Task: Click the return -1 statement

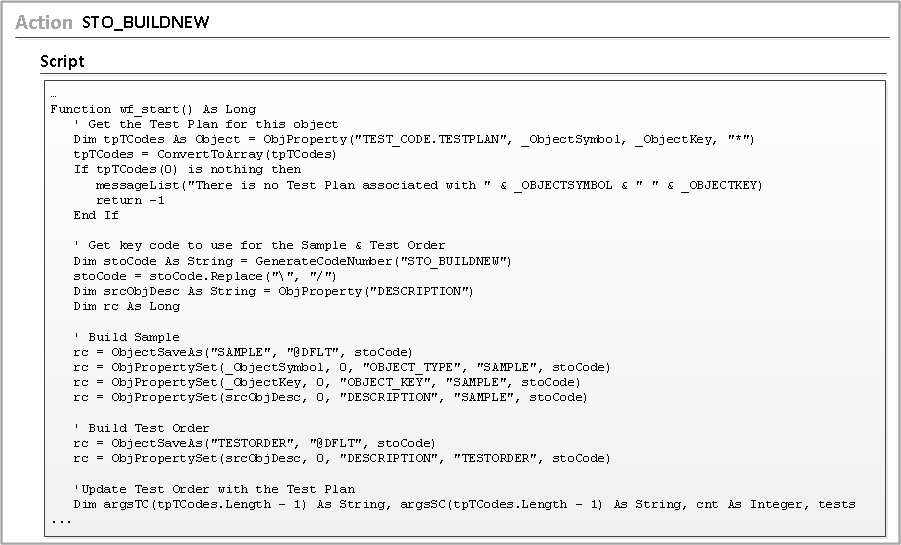Action: click(130, 200)
